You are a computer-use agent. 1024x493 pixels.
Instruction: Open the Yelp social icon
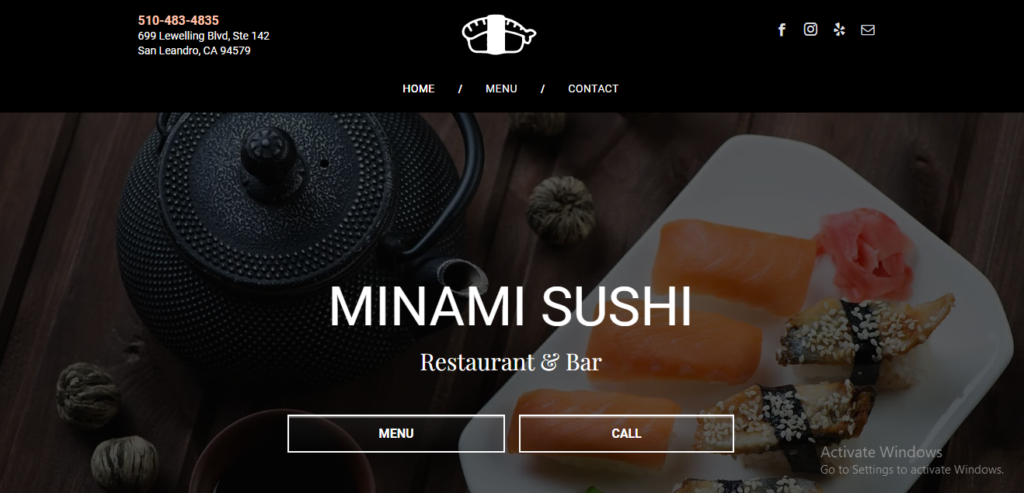(x=839, y=29)
